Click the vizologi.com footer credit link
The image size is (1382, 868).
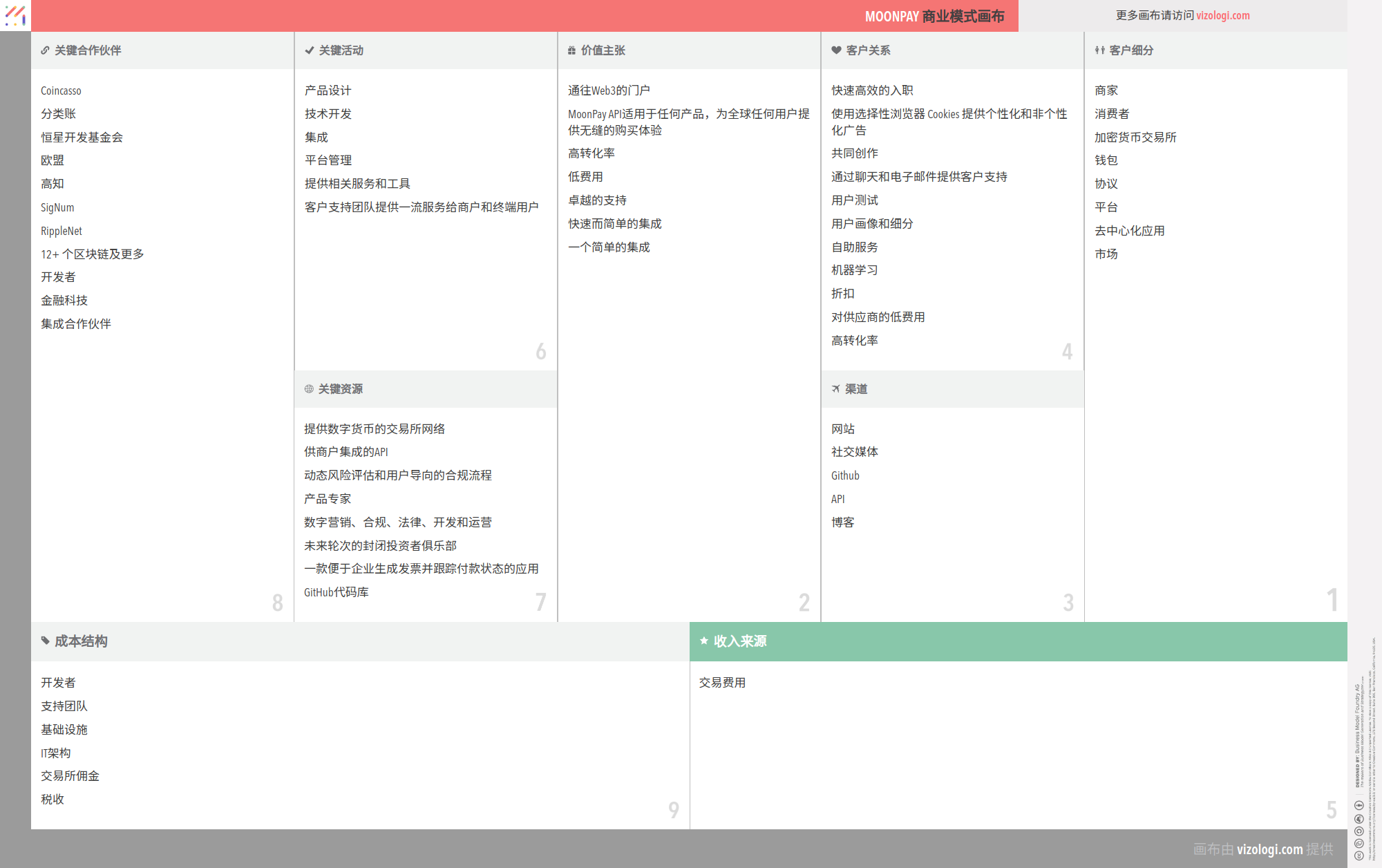click(x=1269, y=849)
